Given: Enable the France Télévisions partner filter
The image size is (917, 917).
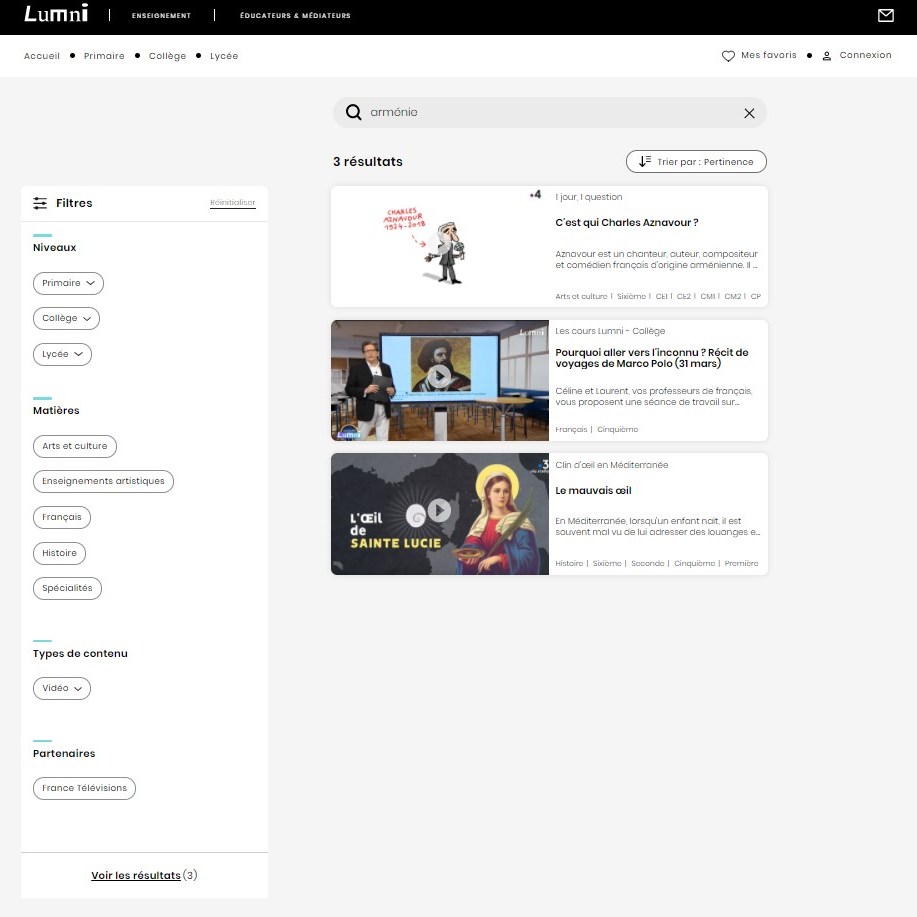Looking at the screenshot, I should click(84, 788).
